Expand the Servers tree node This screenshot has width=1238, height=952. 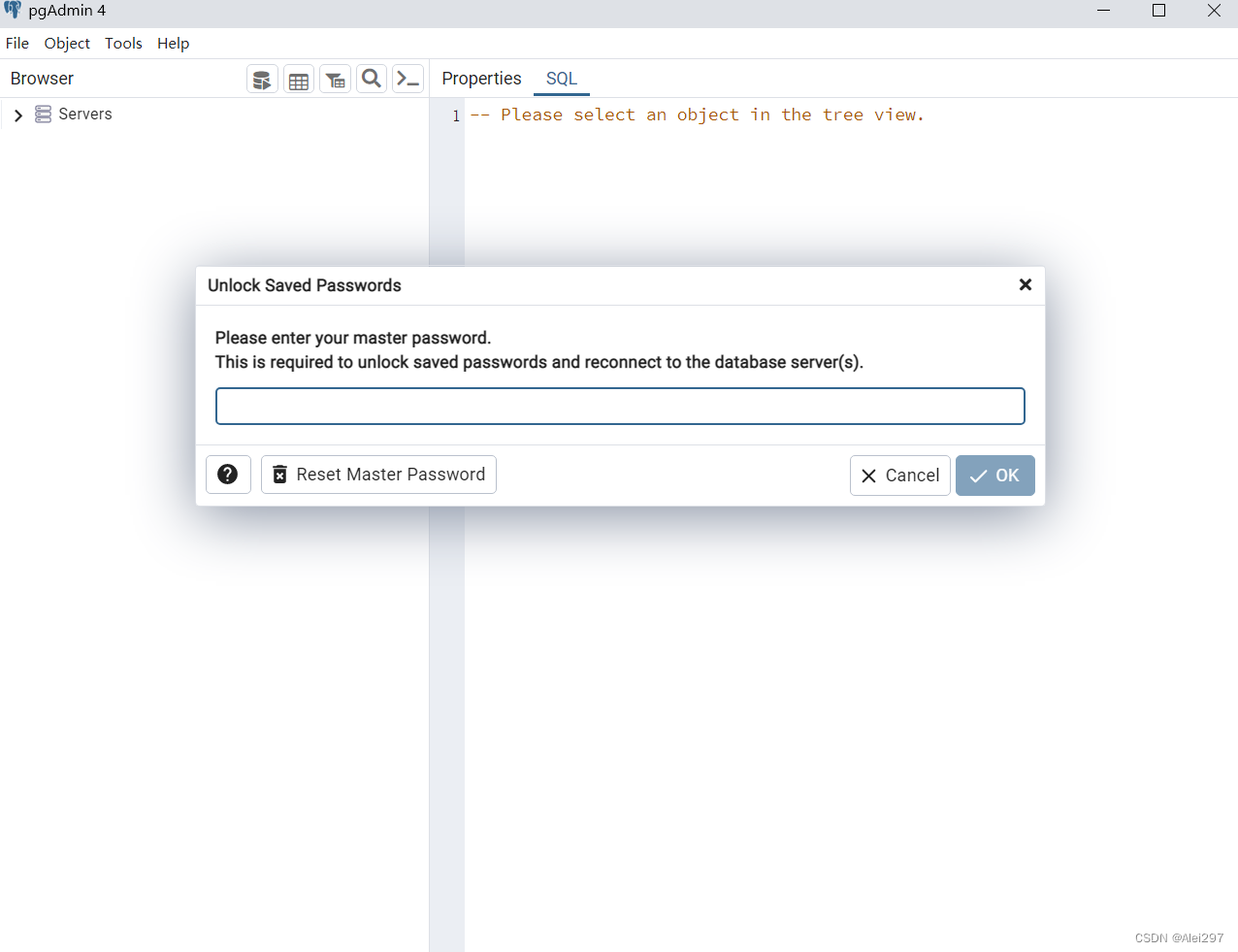point(18,115)
